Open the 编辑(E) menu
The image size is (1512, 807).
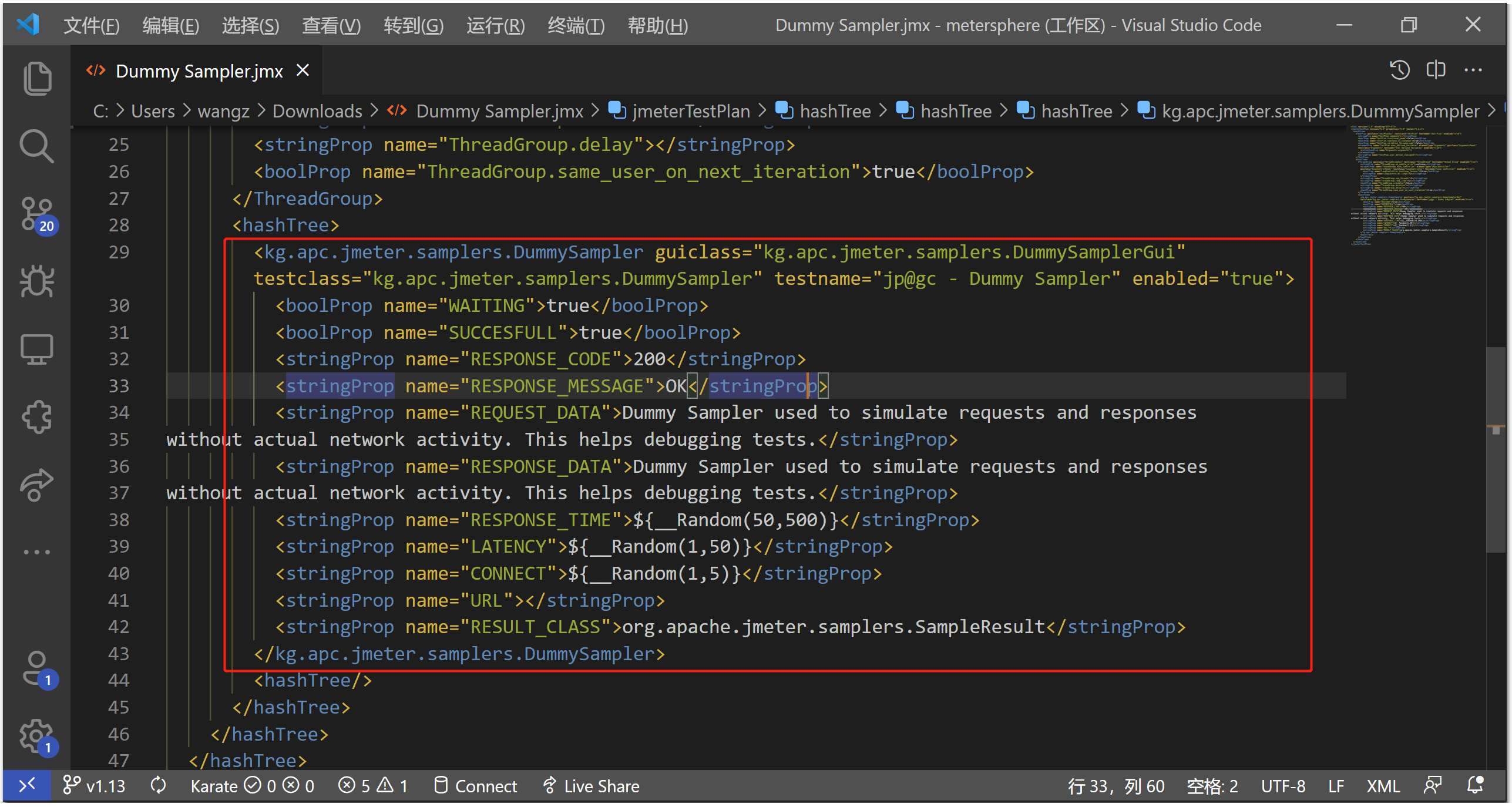click(x=170, y=25)
